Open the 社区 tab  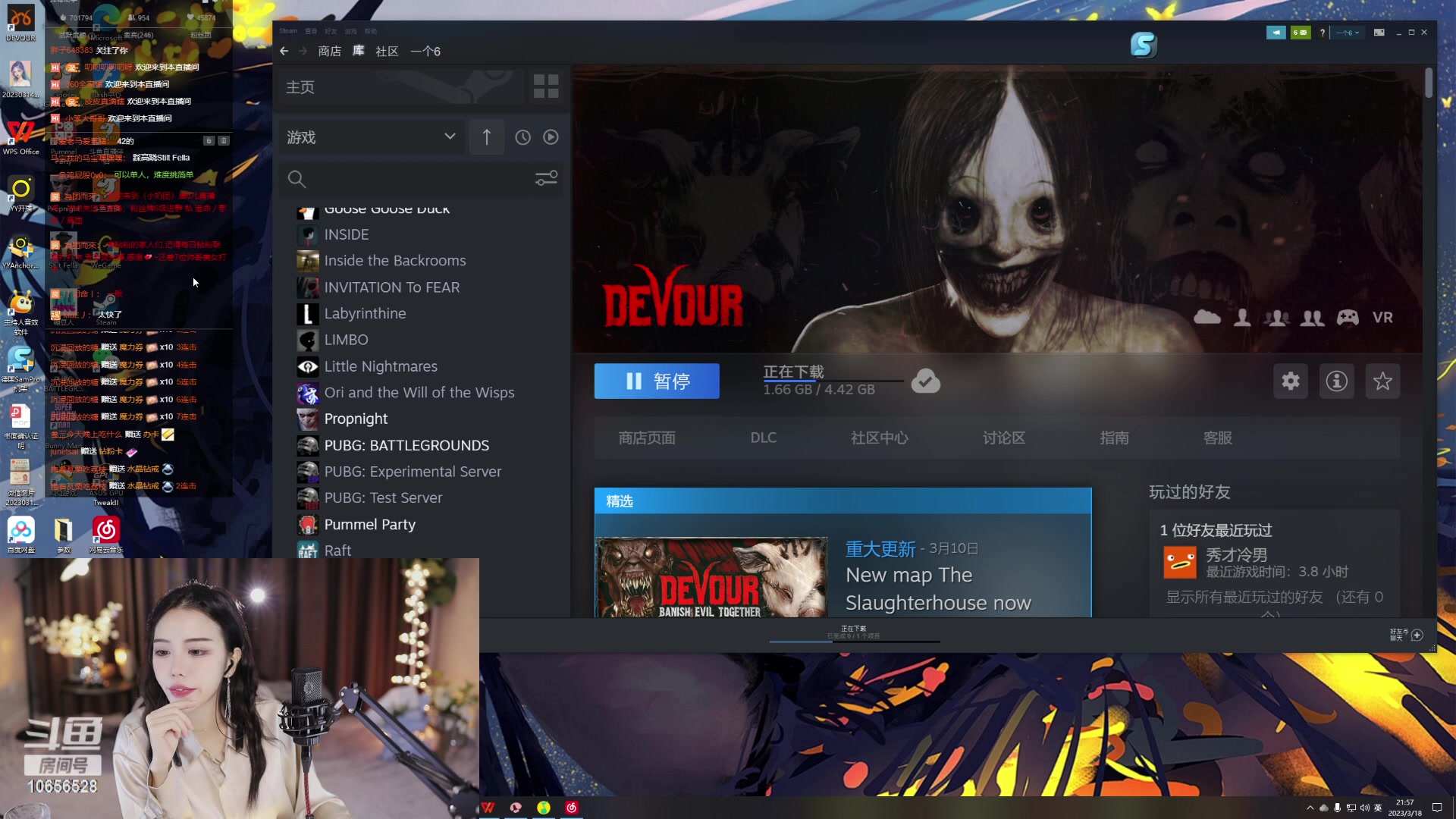[387, 51]
